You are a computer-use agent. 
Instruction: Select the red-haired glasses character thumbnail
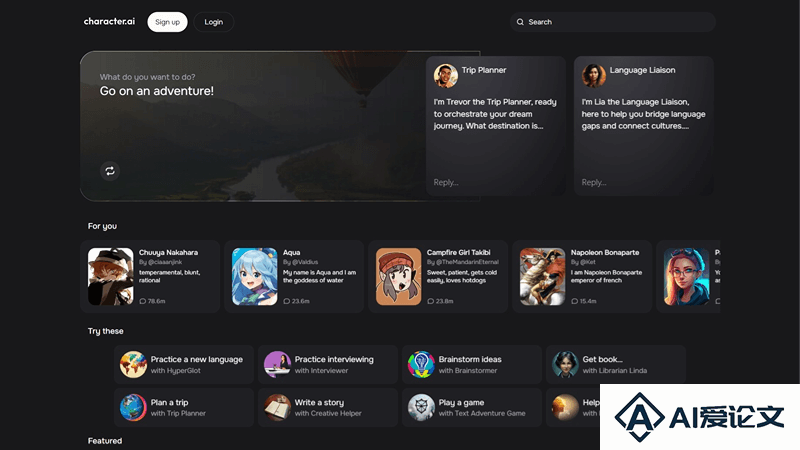point(686,277)
